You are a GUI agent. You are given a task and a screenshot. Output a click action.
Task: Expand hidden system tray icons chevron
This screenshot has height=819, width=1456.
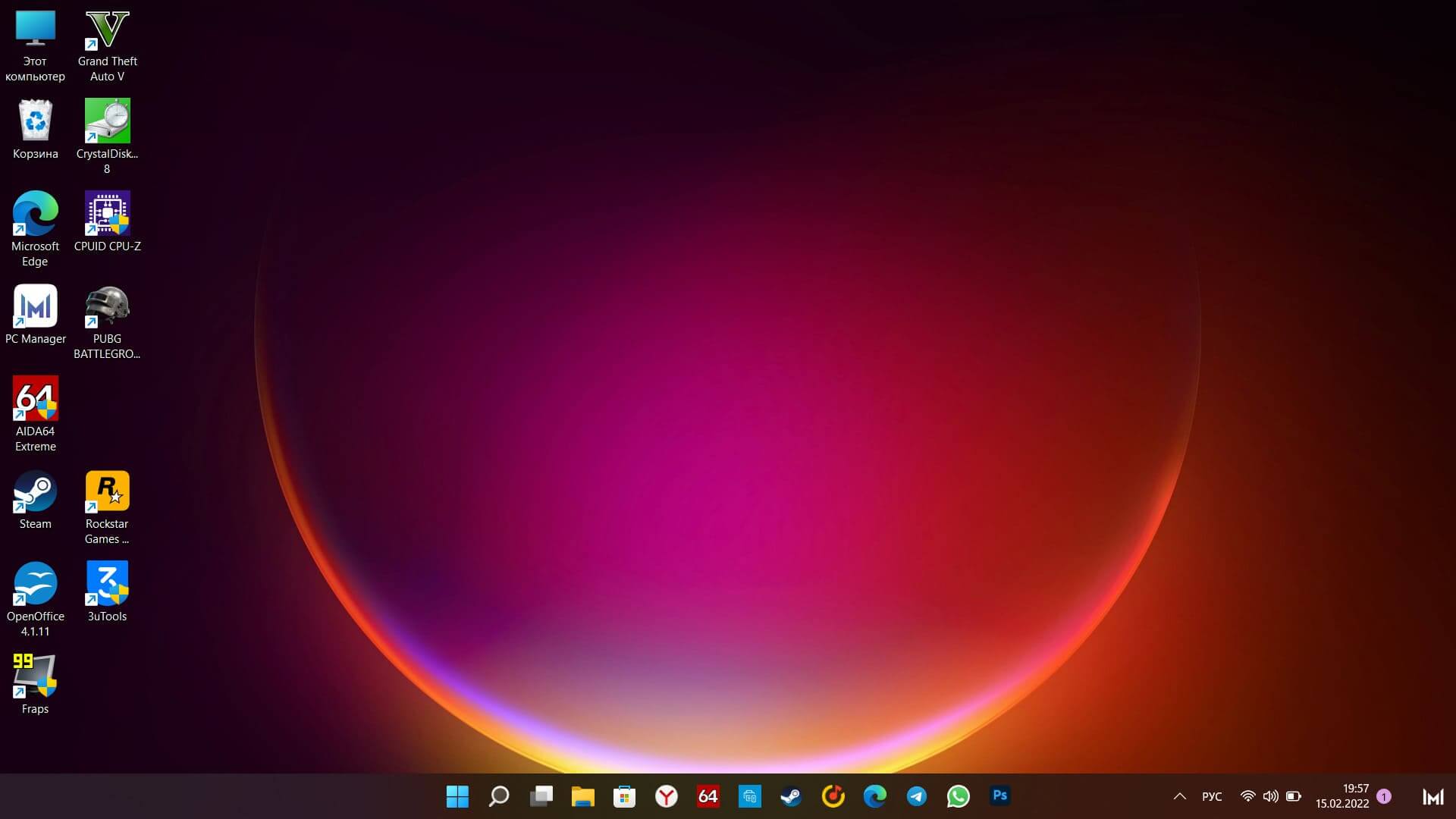click(x=1179, y=796)
